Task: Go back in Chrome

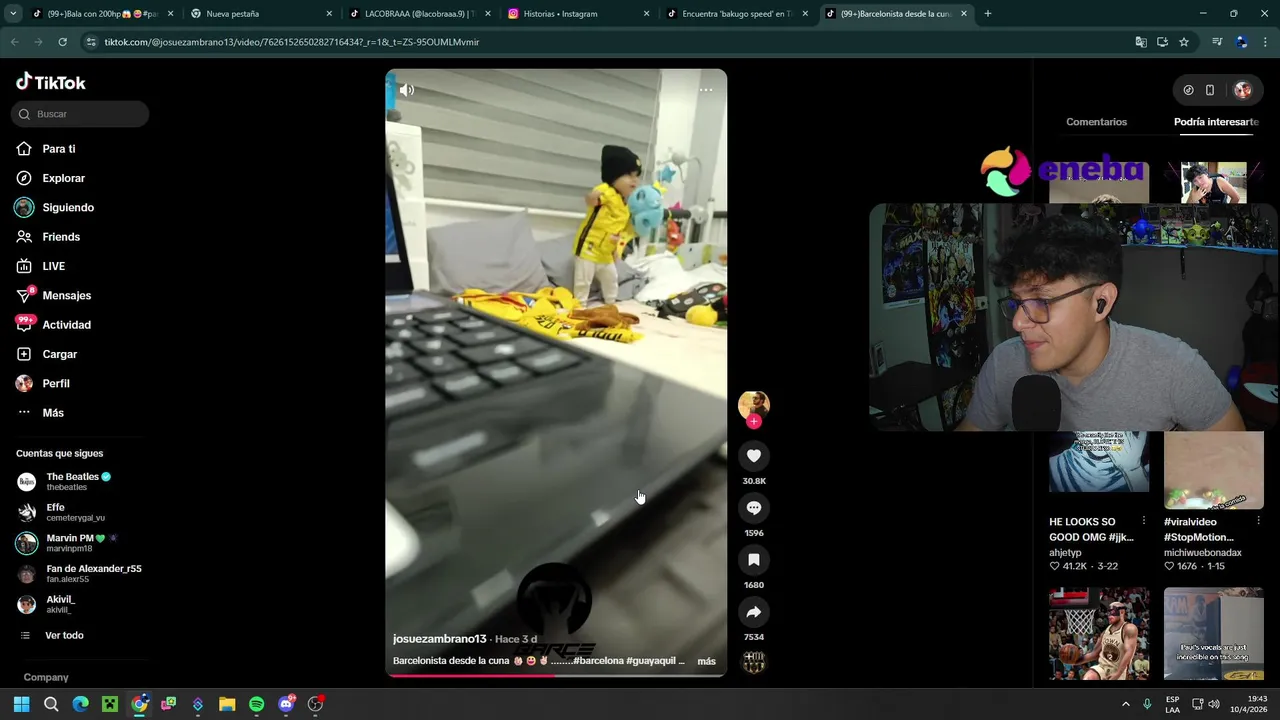Action: 14,42
